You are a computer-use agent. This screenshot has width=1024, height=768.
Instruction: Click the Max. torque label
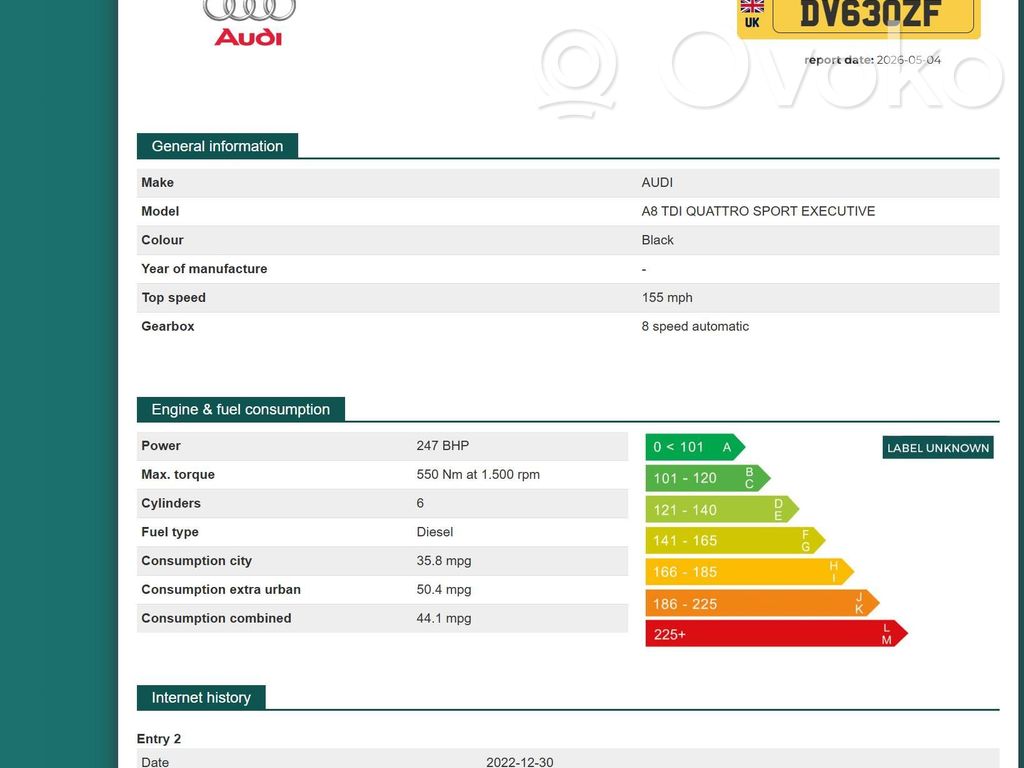(x=178, y=475)
